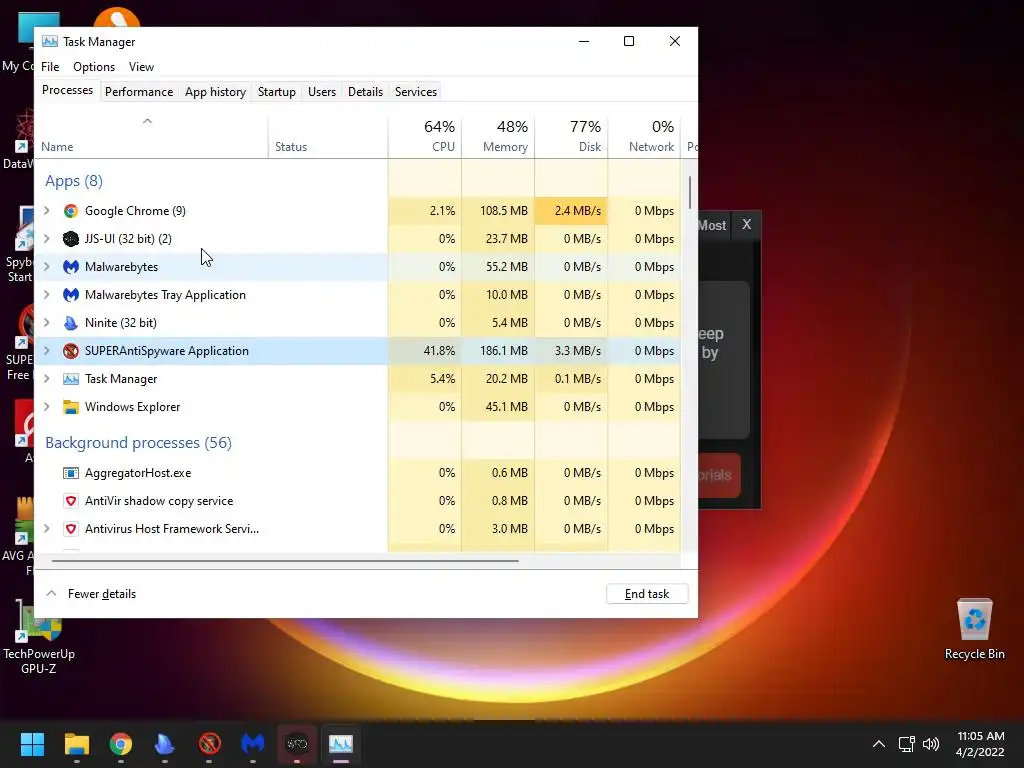The image size is (1024, 768).
Task: Click the Malwarebytes process icon
Action: (x=71, y=267)
